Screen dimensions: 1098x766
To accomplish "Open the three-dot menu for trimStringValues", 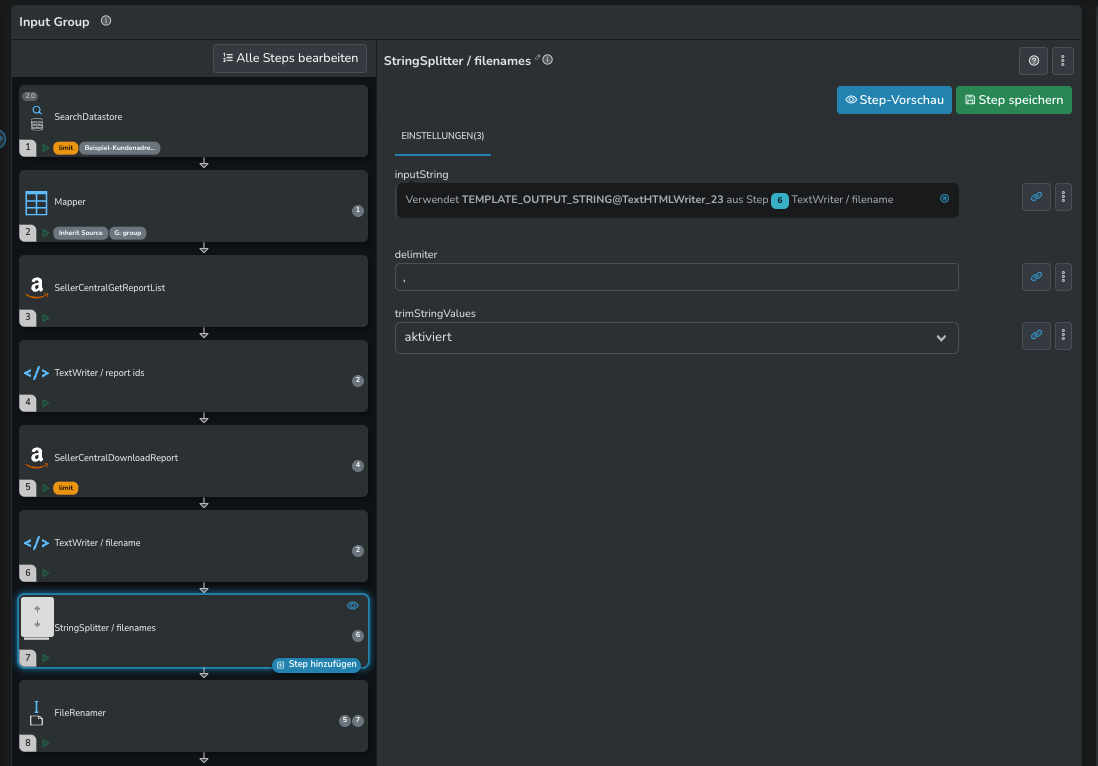I will click(1063, 335).
